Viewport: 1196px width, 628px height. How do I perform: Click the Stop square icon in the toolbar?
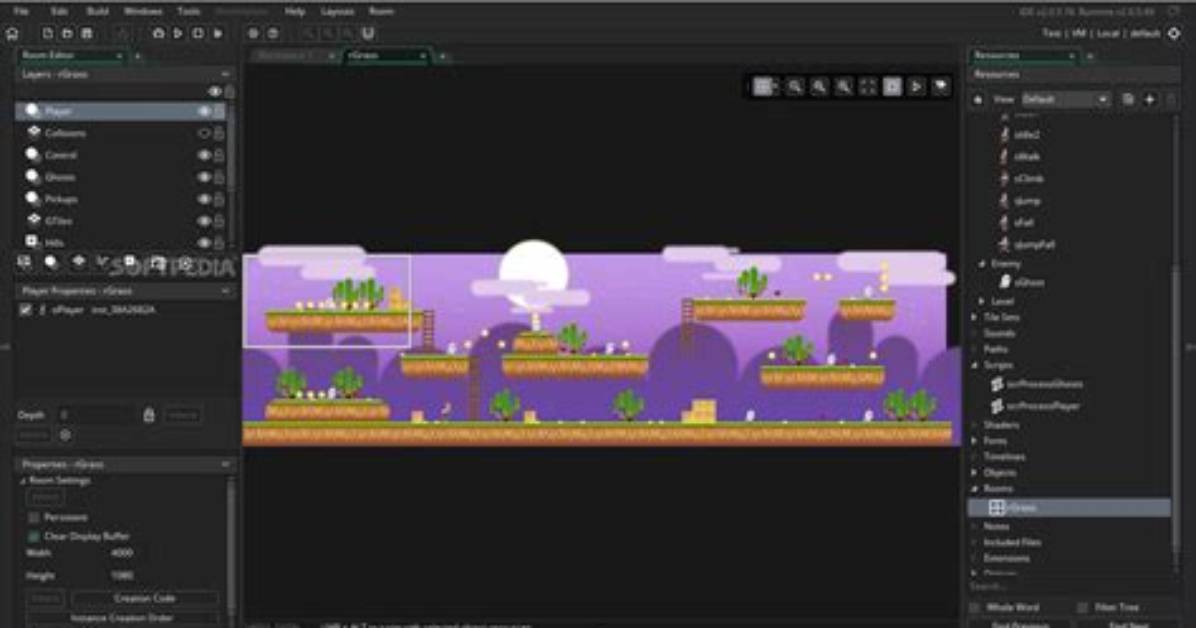point(198,34)
